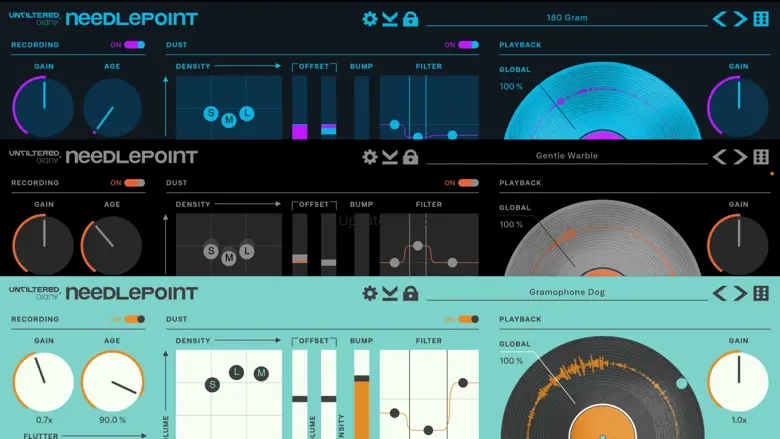780x439 pixels.
Task: Open the Gentle Warble preset name field
Action: pyautogui.click(x=567, y=156)
